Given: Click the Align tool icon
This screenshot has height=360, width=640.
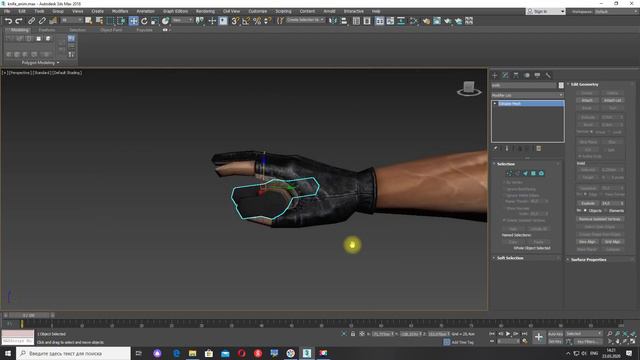Looking at the screenshot, I should pyautogui.click(x=344, y=21).
